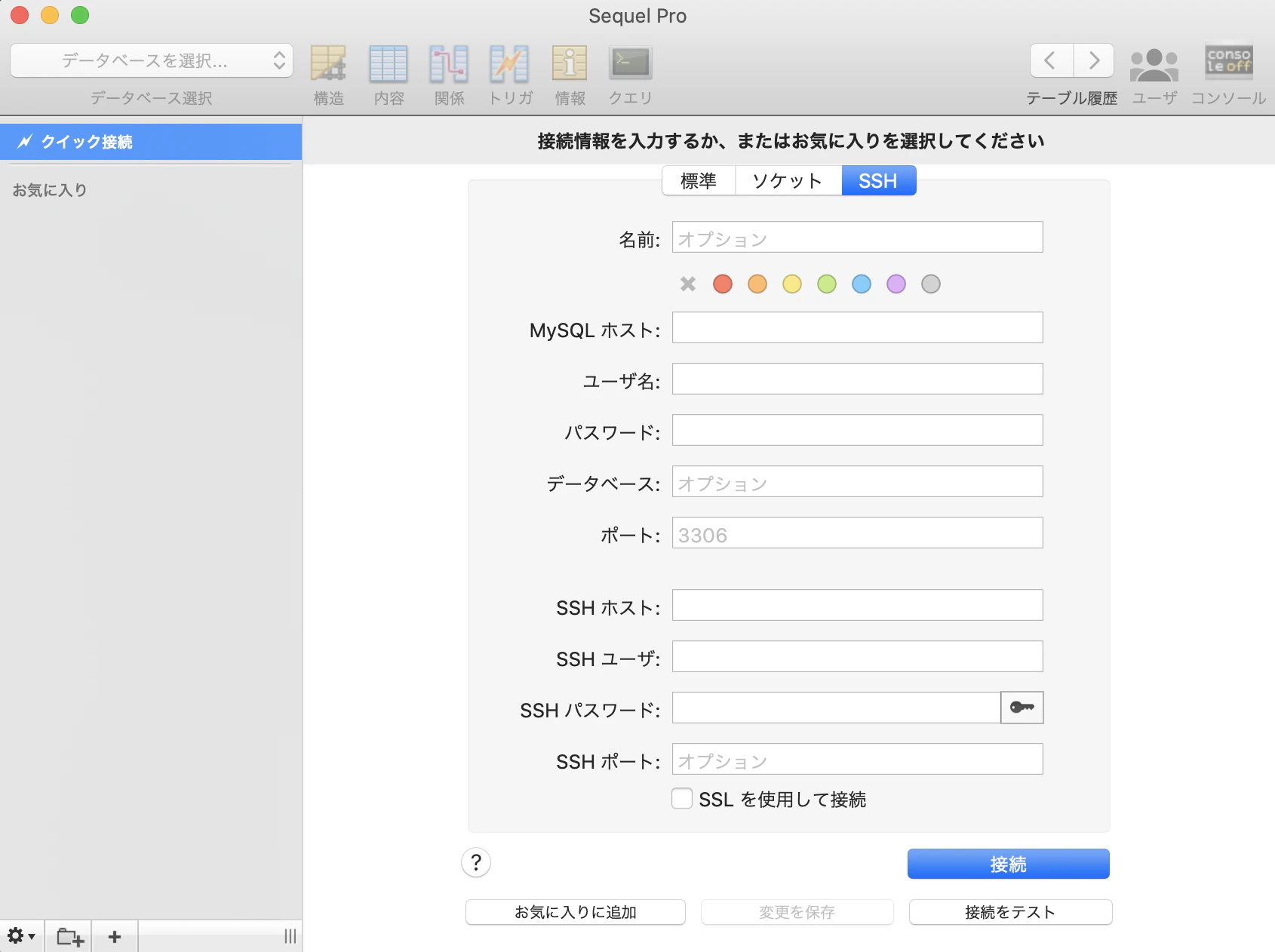This screenshot has height=952, width=1275.
Task: Navigate back in table history
Action: tap(1051, 60)
